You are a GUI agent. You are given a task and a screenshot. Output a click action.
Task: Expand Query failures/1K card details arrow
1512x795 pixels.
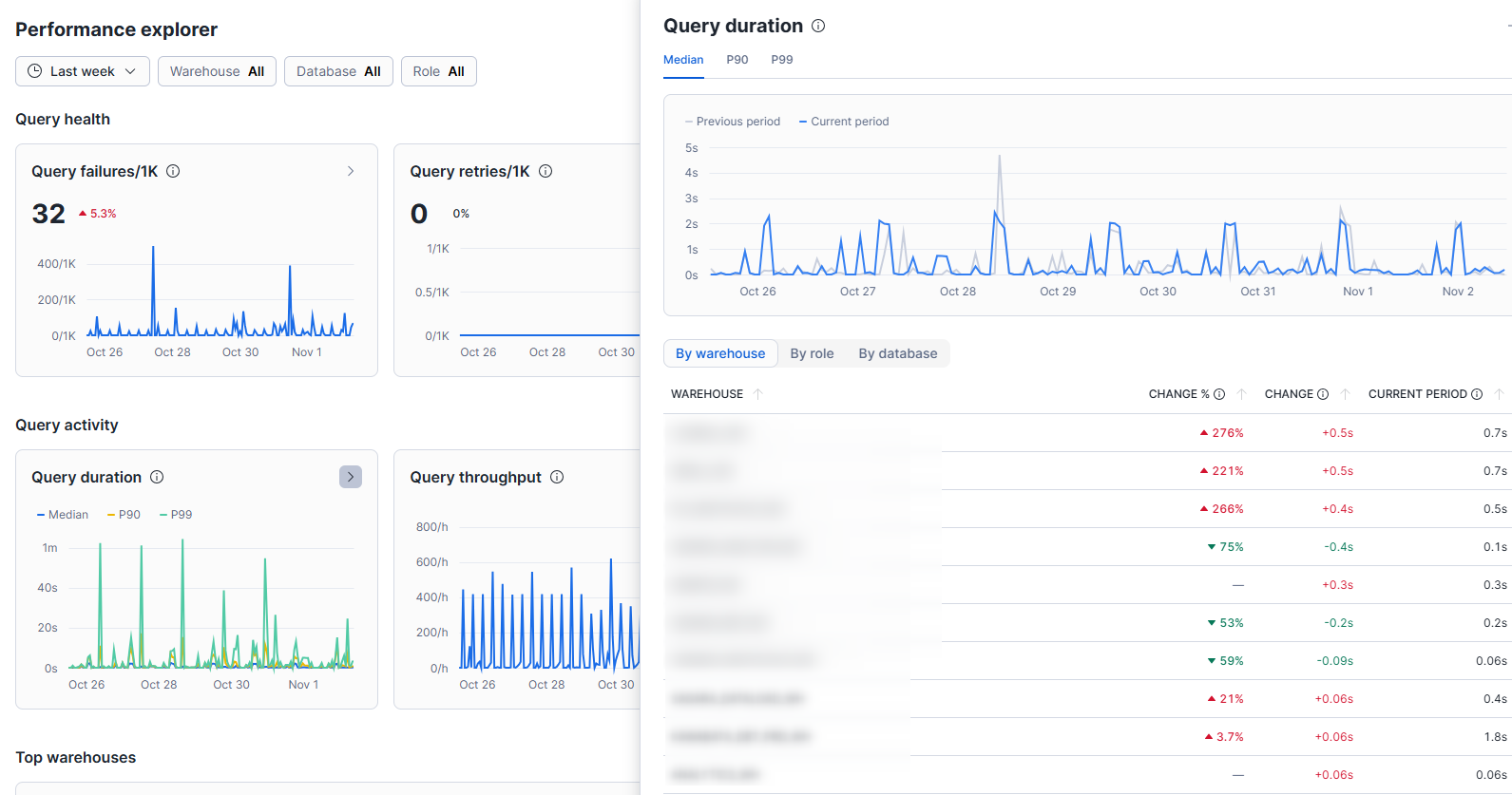click(351, 171)
